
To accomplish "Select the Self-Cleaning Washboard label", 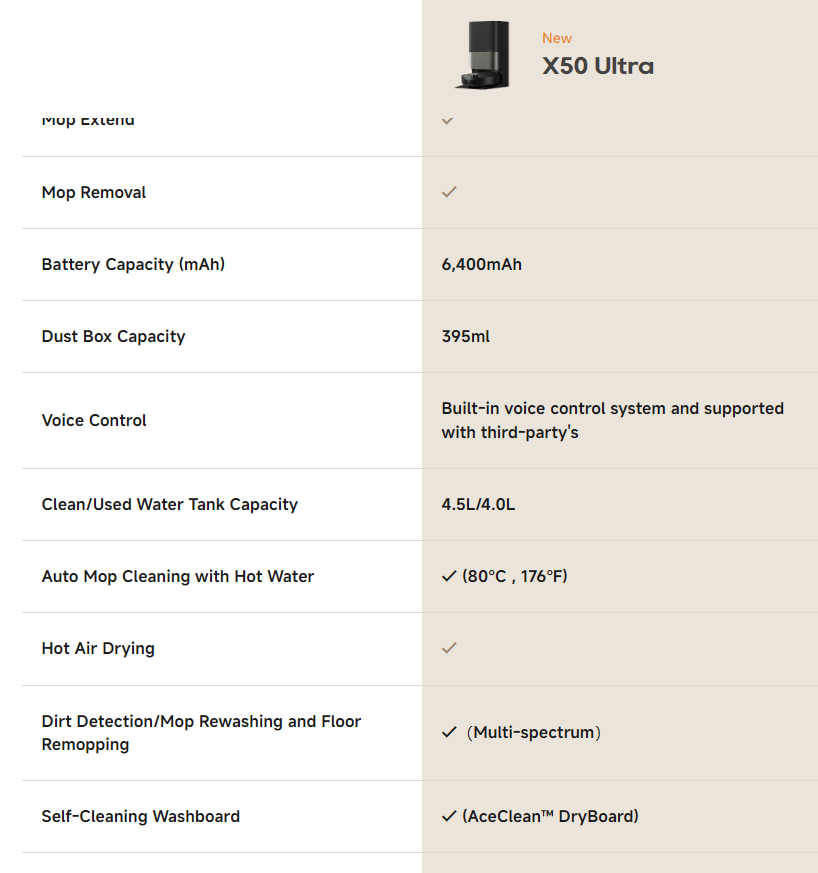I will (x=140, y=816).
